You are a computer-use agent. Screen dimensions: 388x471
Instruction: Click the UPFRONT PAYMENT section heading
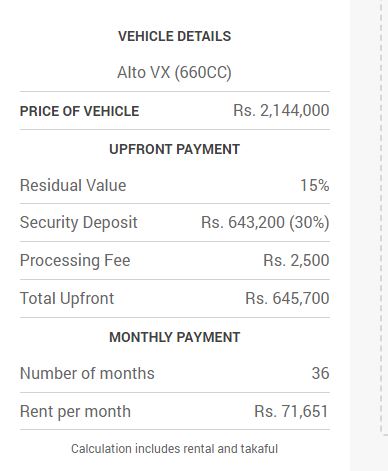(x=174, y=149)
